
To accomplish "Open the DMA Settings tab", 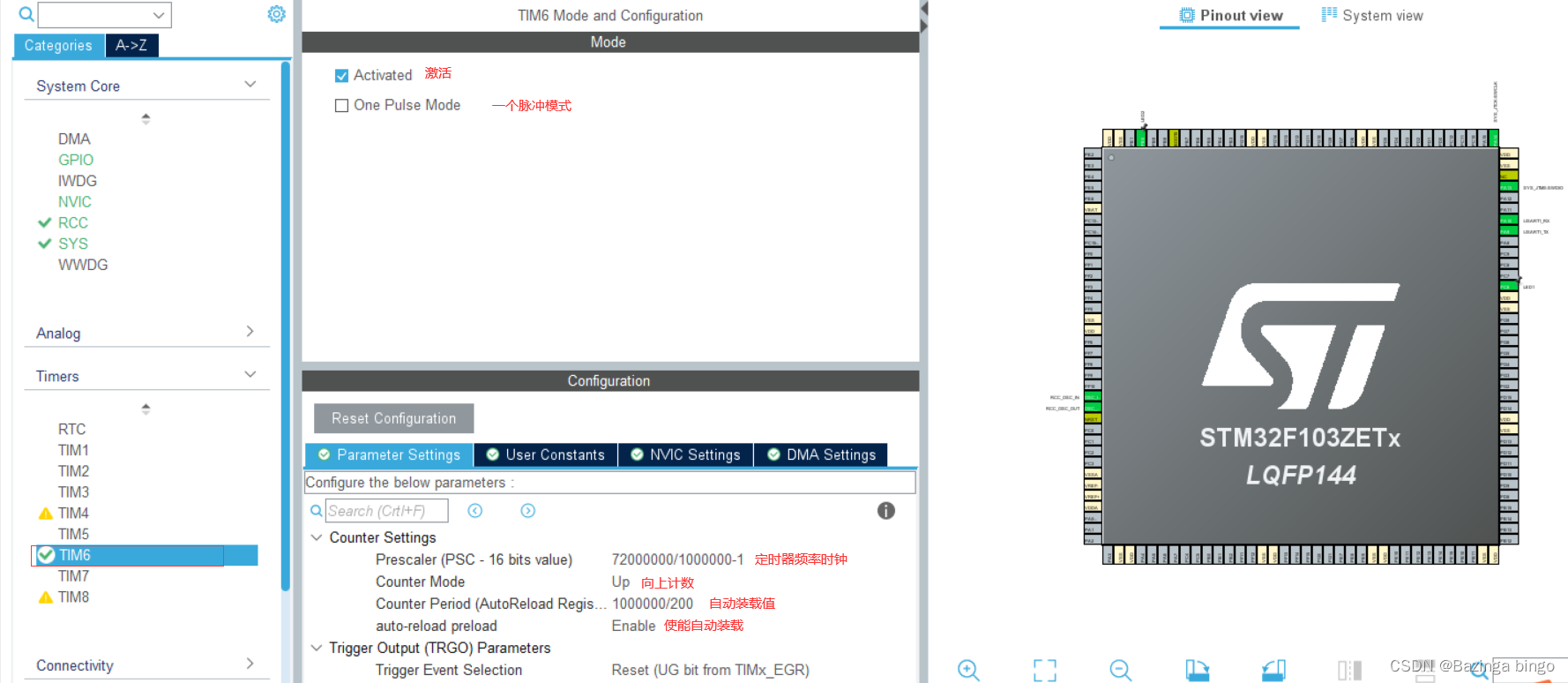I will pyautogui.click(x=821, y=454).
